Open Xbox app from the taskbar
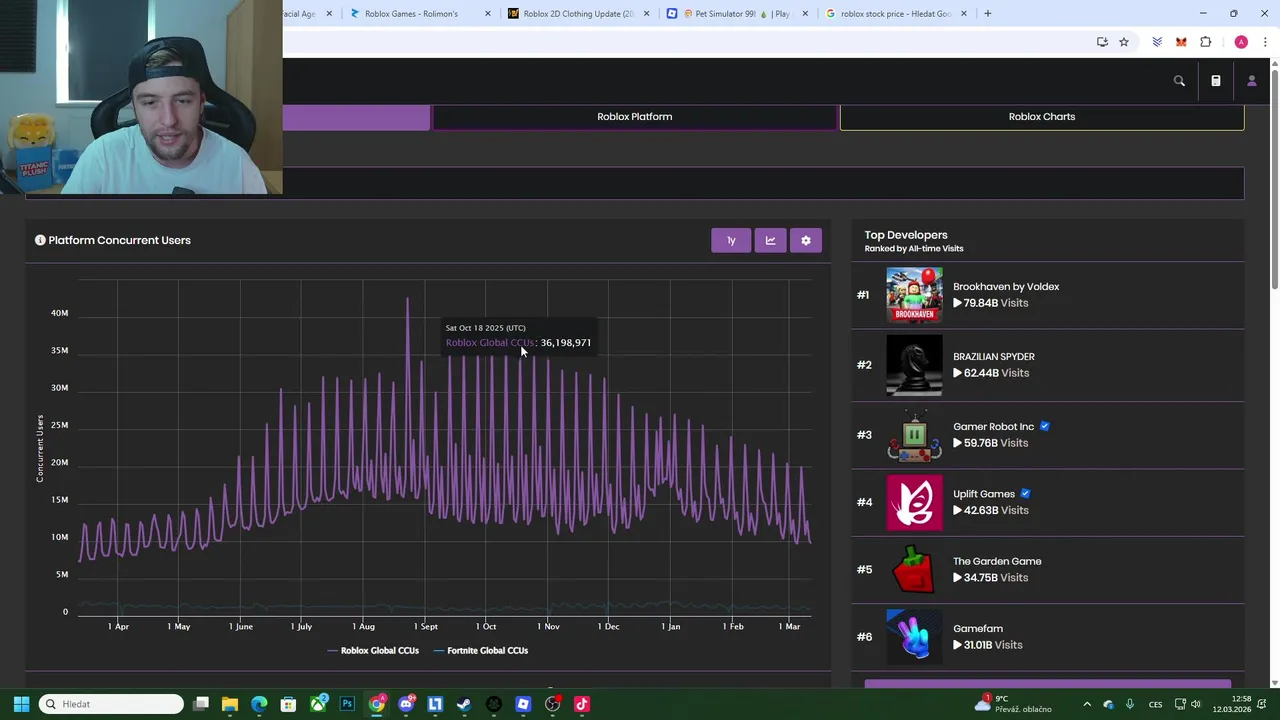The width and height of the screenshot is (1280, 720). [318, 704]
